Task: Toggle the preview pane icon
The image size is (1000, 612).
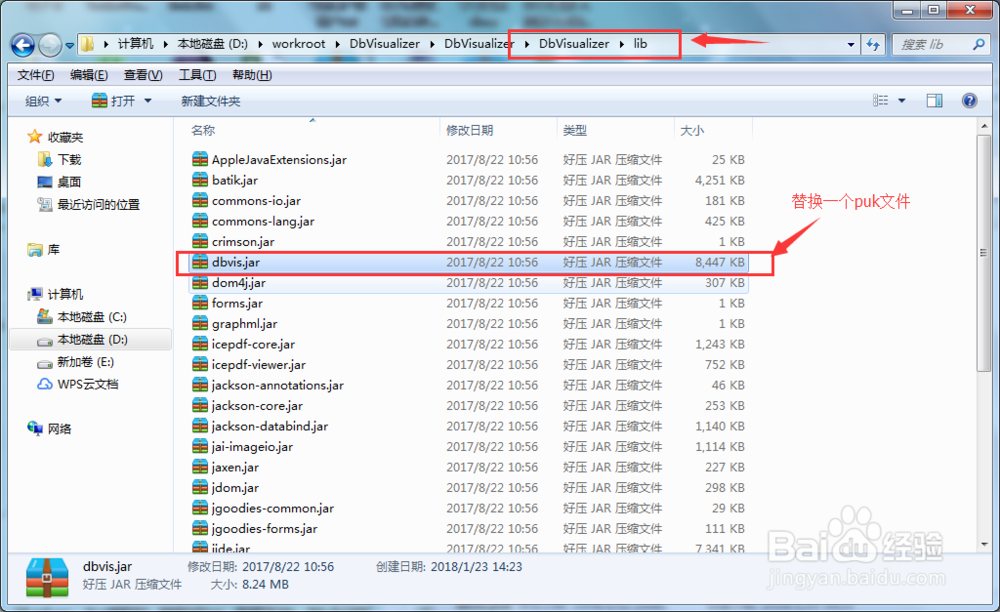Action: click(934, 101)
